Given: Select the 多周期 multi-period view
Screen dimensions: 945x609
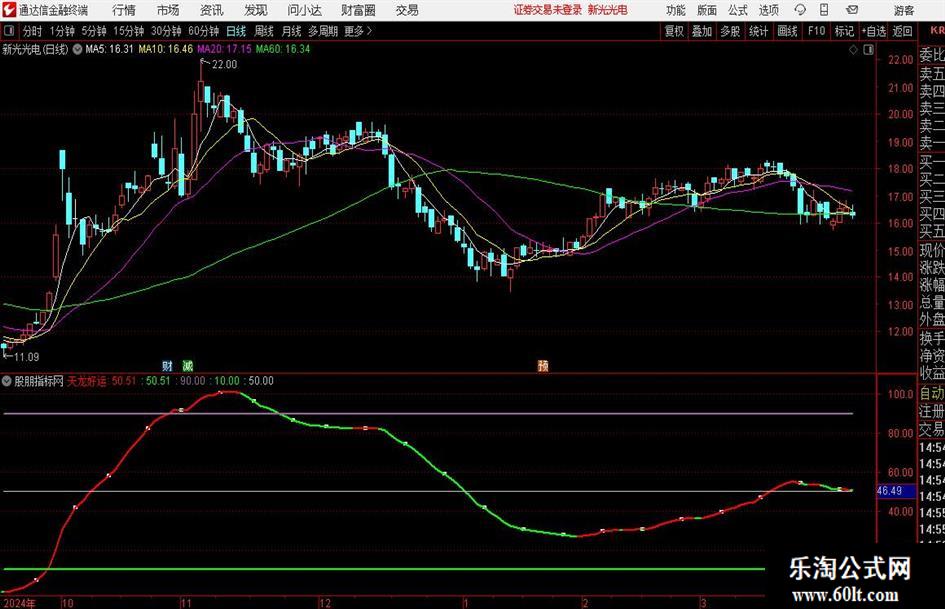Looking at the screenshot, I should click(323, 31).
